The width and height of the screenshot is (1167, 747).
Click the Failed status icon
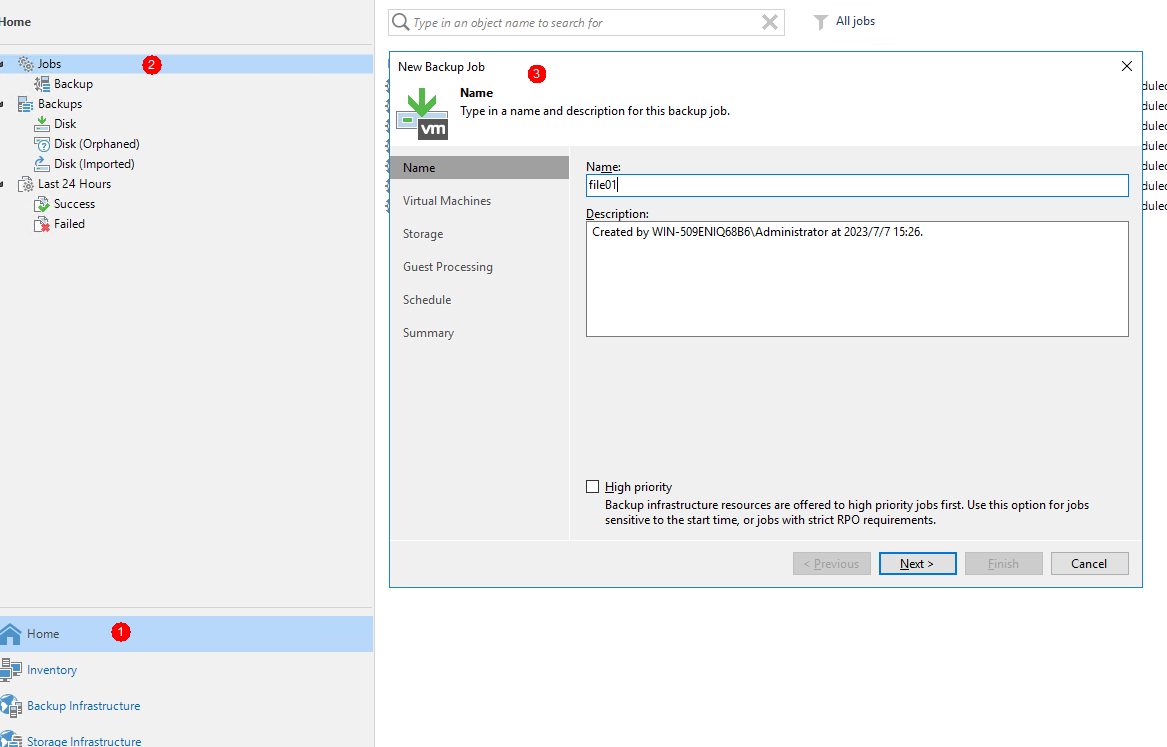[x=42, y=224]
